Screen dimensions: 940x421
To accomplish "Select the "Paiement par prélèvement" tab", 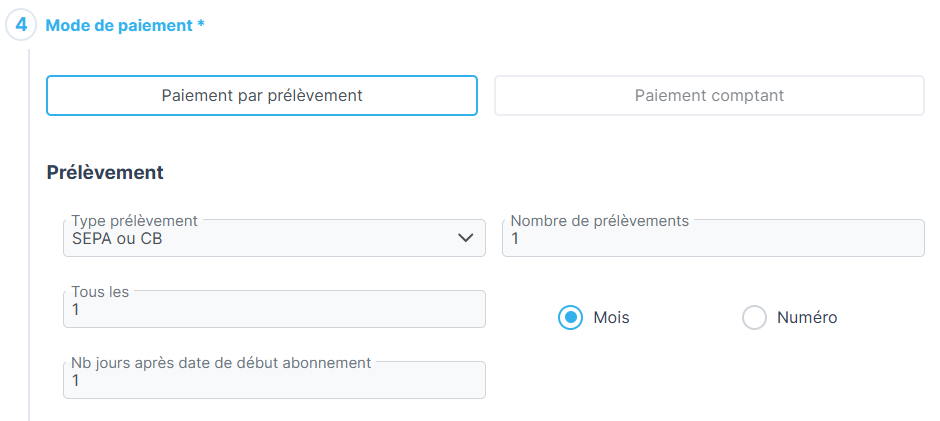I will click(262, 96).
